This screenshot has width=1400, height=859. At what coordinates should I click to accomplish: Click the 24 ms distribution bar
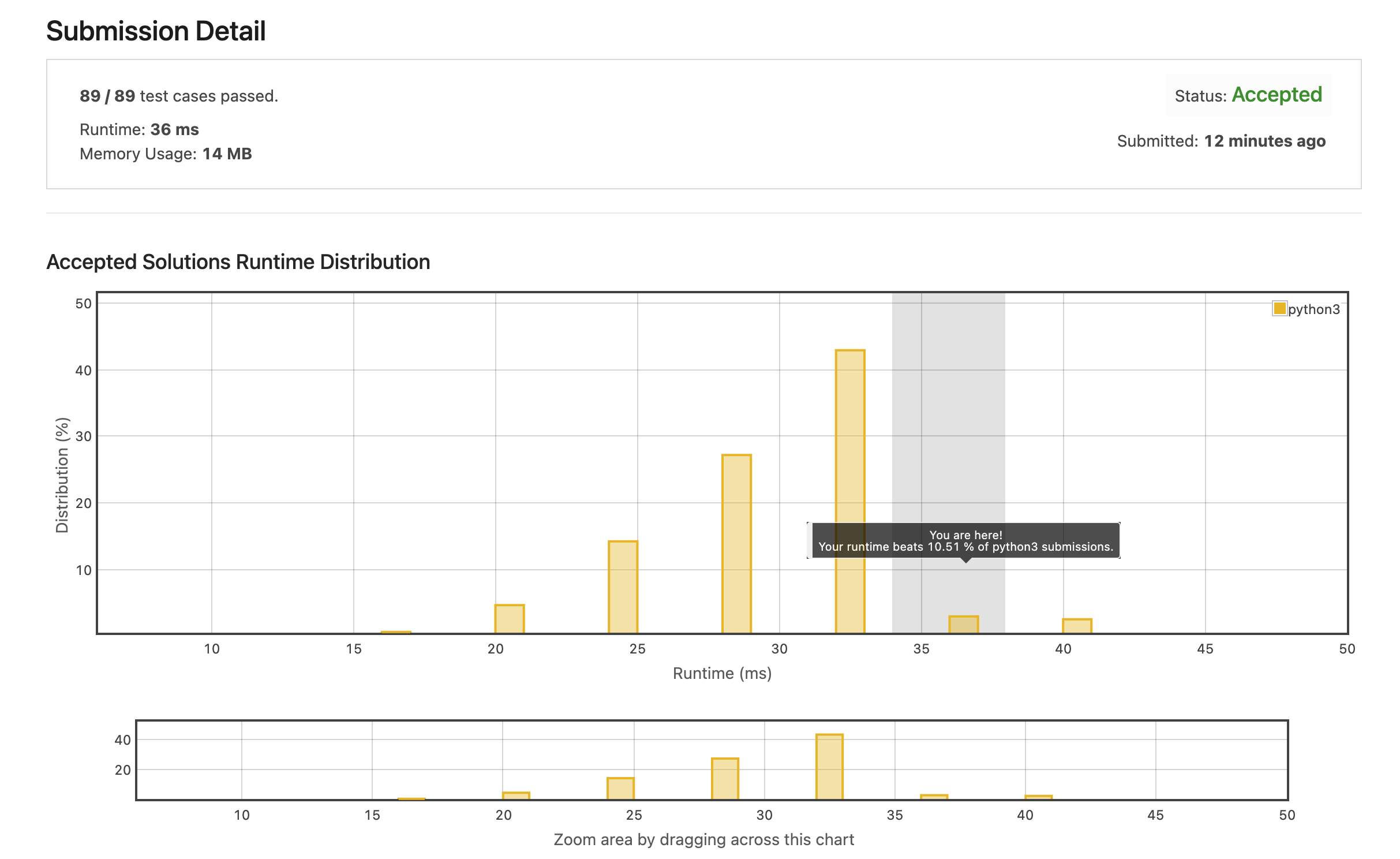[623, 586]
